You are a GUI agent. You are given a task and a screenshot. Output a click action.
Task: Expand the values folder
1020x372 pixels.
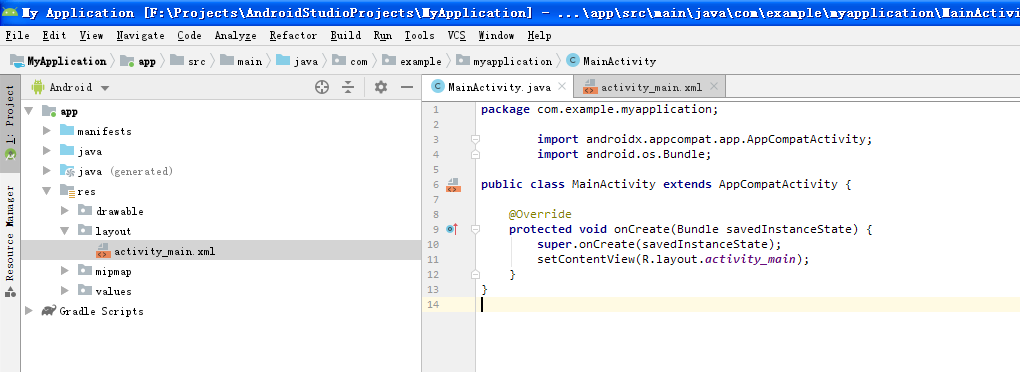coord(65,291)
